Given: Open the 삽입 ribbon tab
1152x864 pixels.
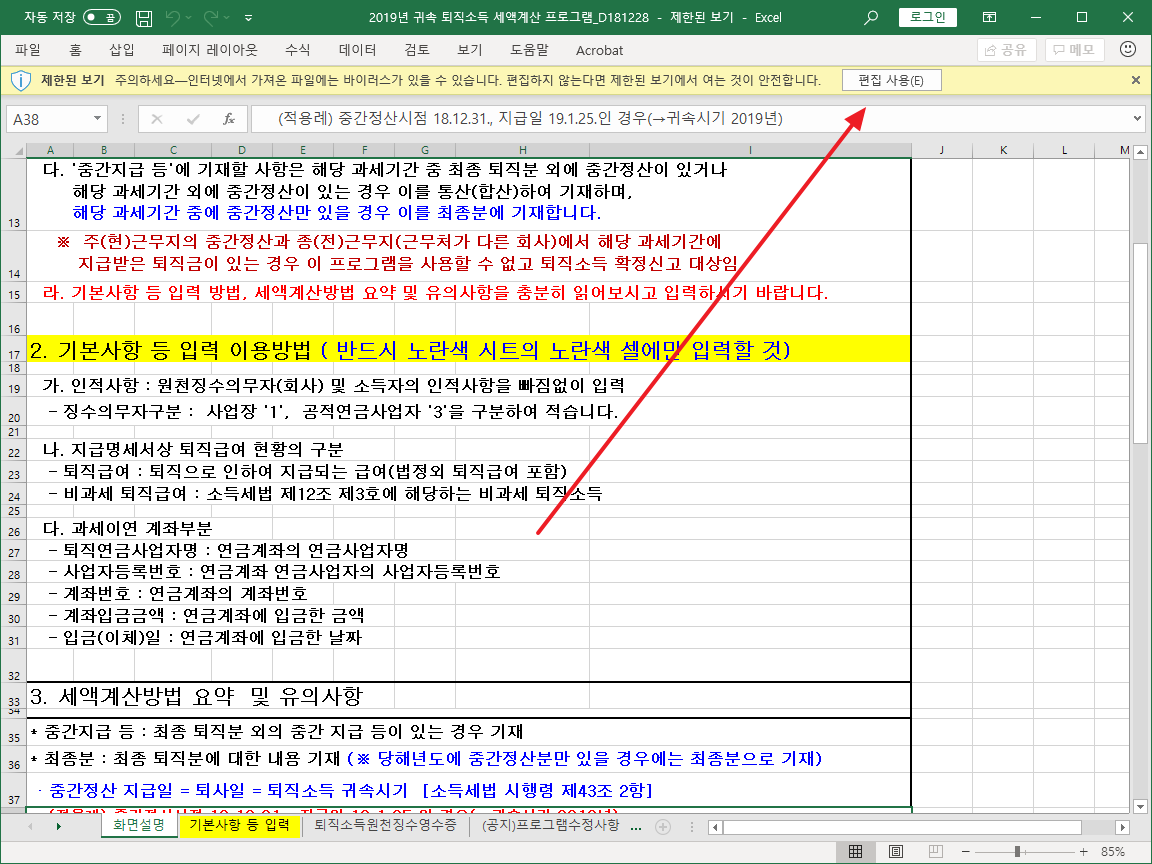Looking at the screenshot, I should click(x=122, y=50).
